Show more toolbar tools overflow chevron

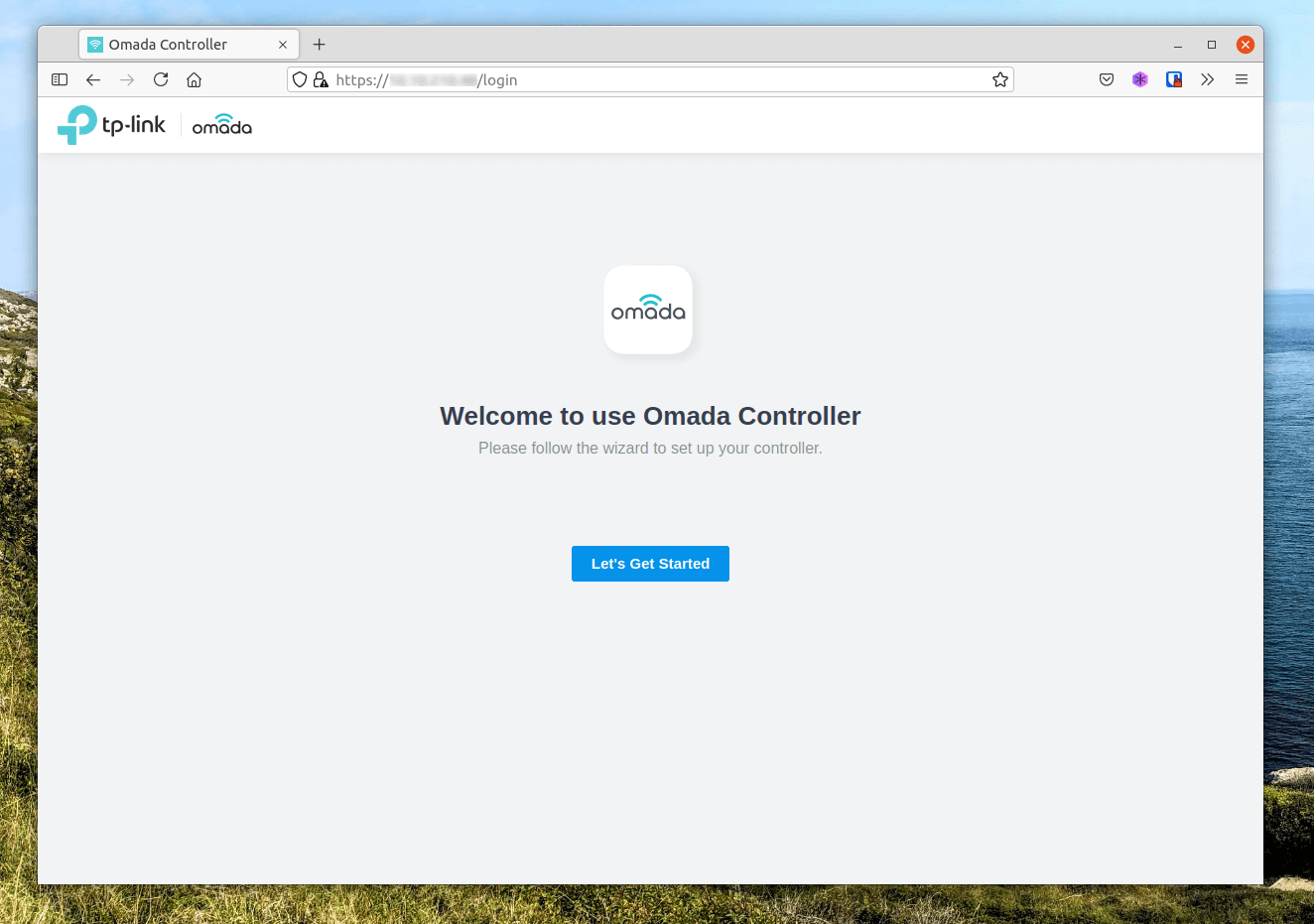coord(1208,79)
